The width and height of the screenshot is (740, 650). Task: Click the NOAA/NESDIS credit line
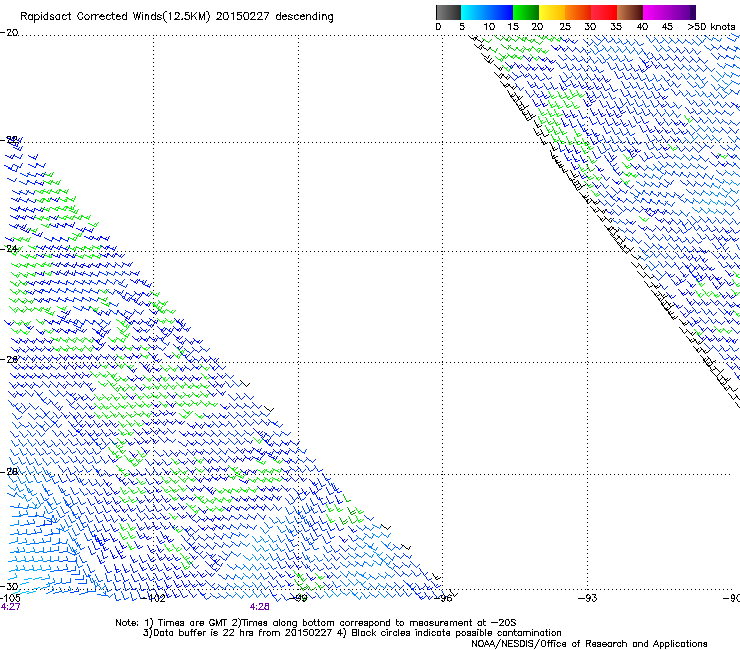click(x=589, y=644)
